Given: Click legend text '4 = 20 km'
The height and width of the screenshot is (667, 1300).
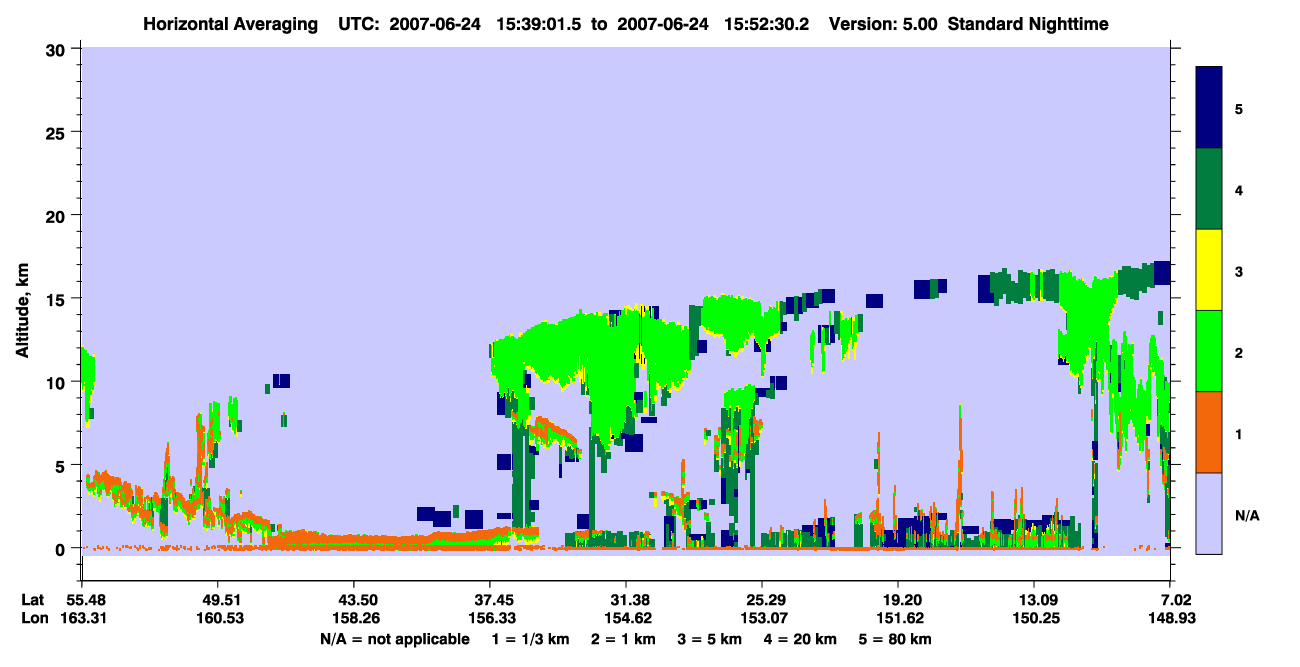Looking at the screenshot, I should 800,639.
